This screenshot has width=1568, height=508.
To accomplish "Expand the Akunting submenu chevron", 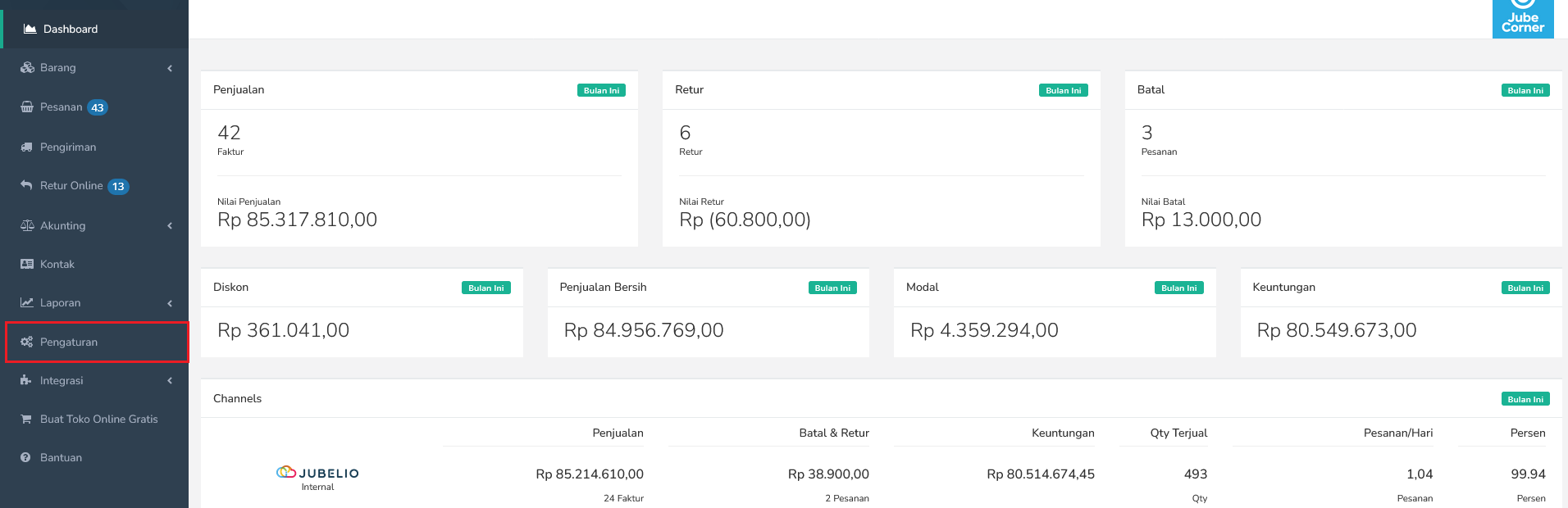I will (170, 225).
